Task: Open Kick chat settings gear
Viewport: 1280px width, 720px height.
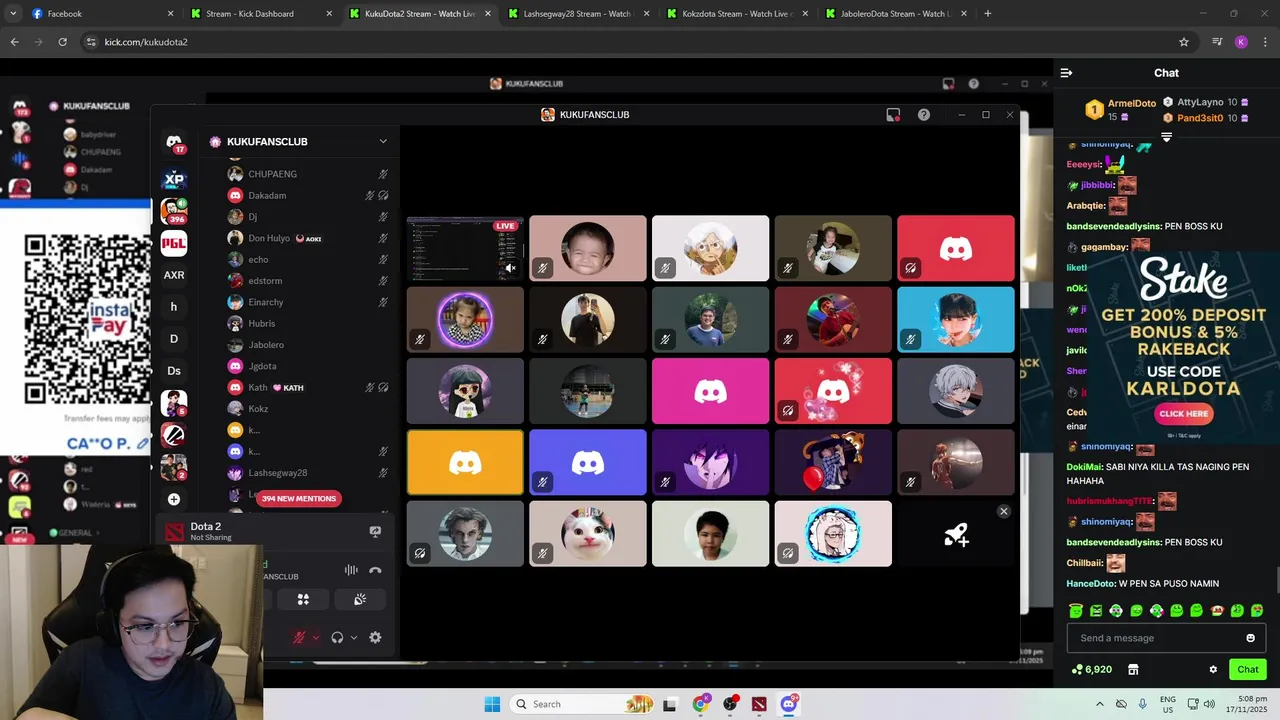Action: (x=1213, y=670)
